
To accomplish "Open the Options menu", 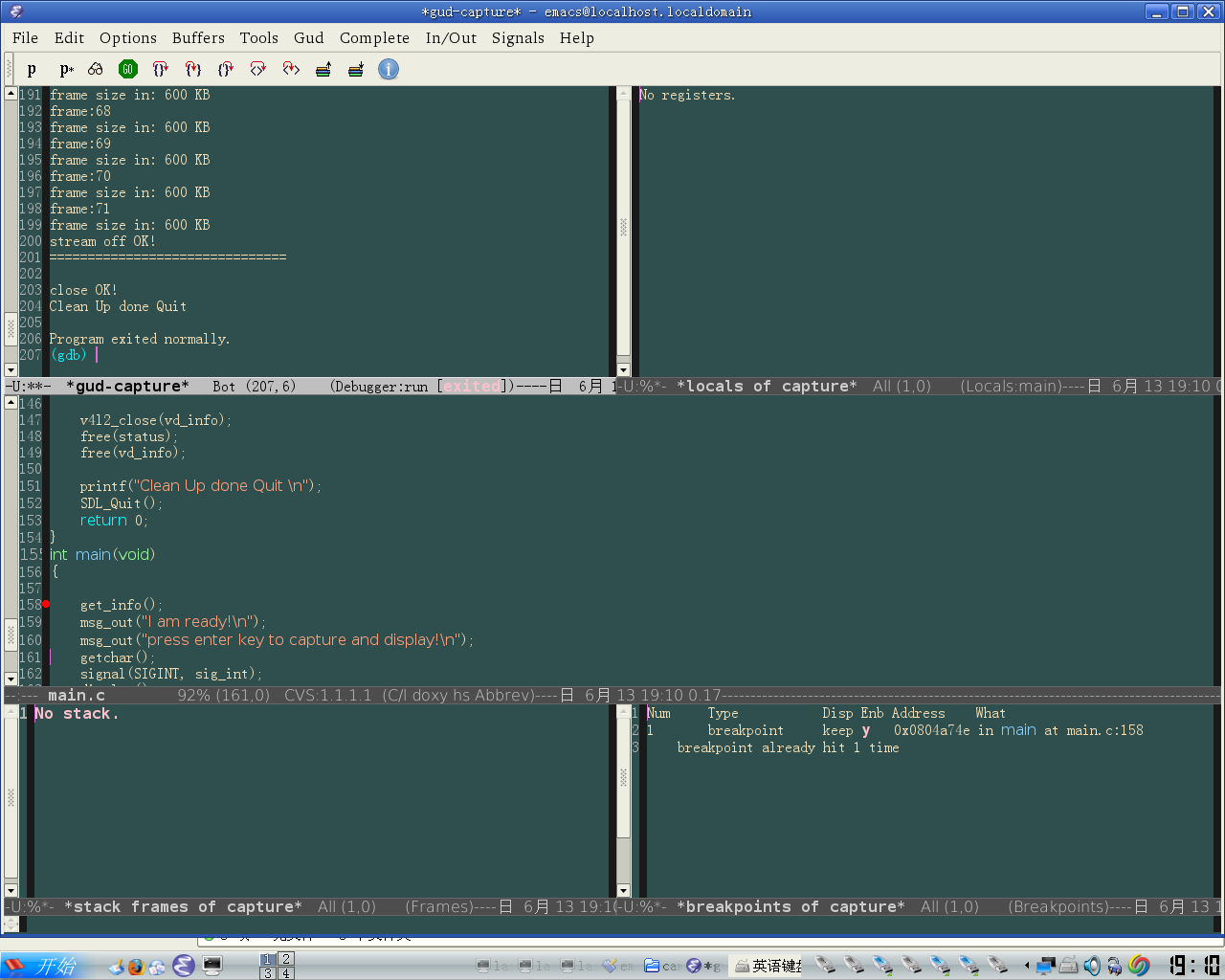I will tap(128, 37).
